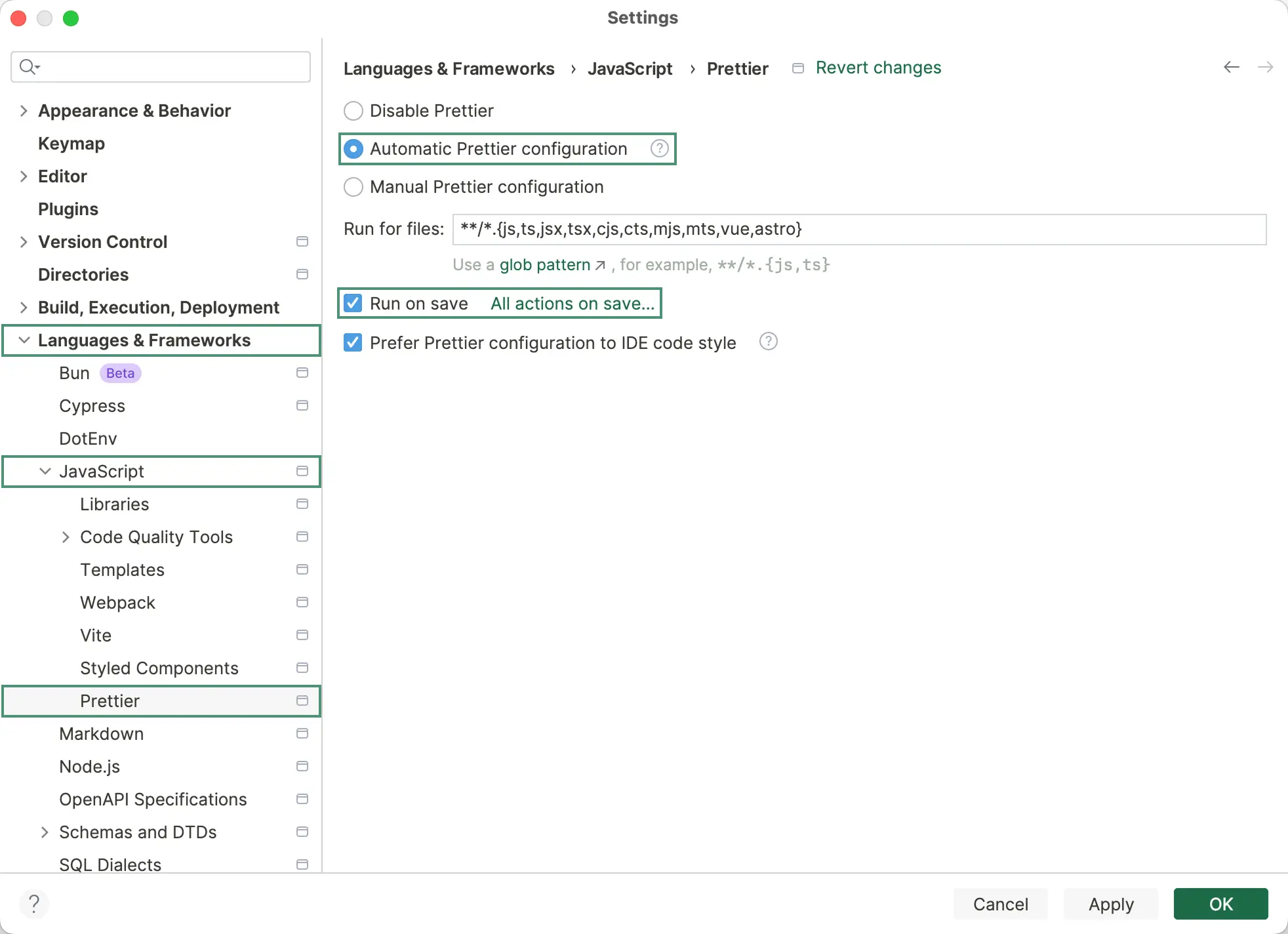Expand Build, Execution, Deployment section
This screenshot has height=934, width=1288.
point(24,308)
